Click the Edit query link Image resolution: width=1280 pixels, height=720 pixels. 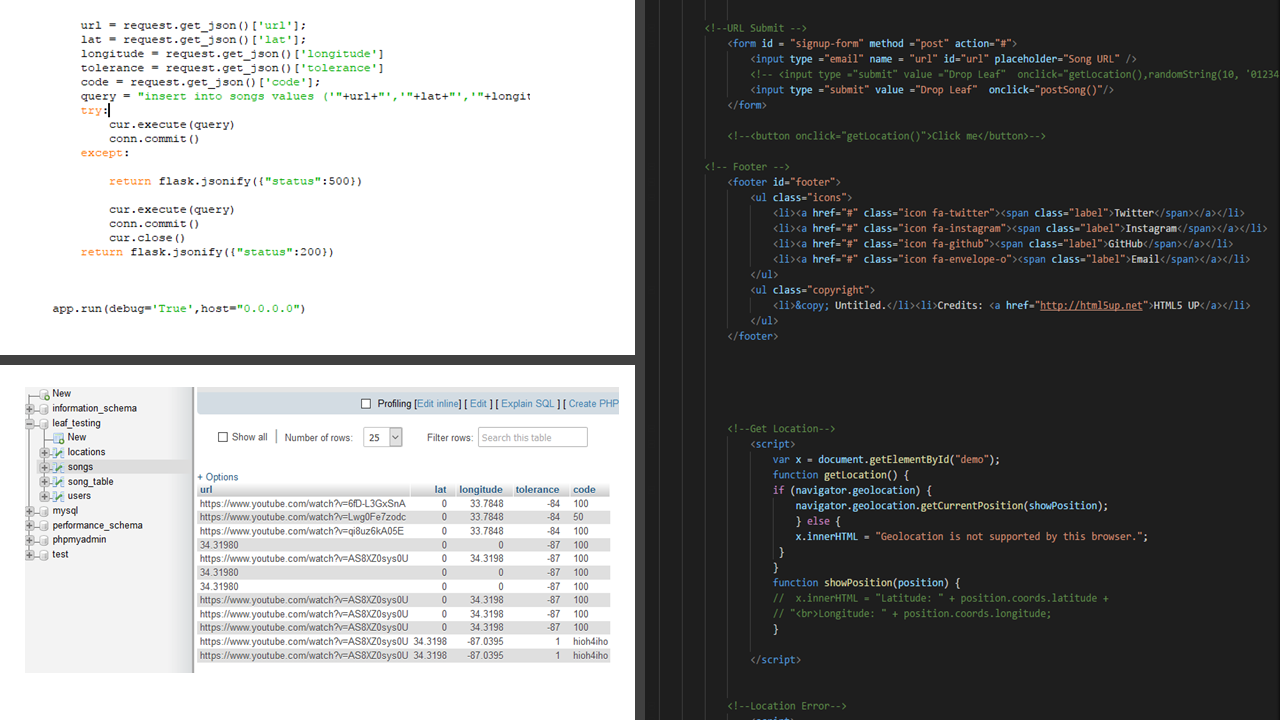[478, 404]
